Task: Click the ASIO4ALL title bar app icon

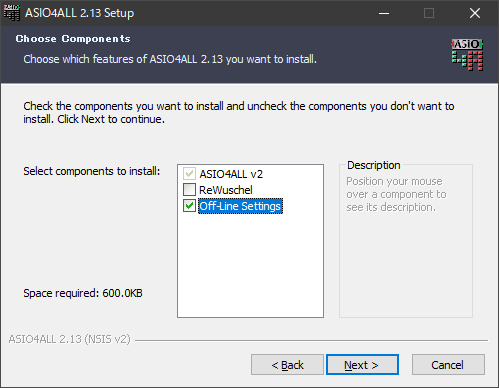Action: click(12, 13)
